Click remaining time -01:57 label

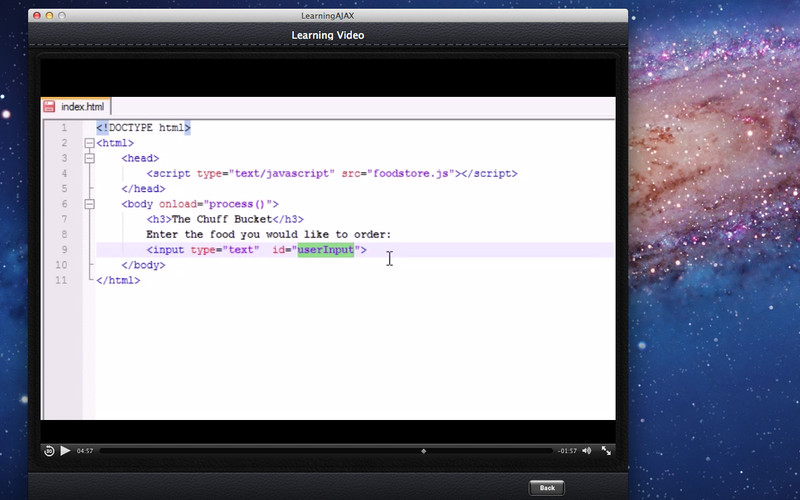coord(567,451)
